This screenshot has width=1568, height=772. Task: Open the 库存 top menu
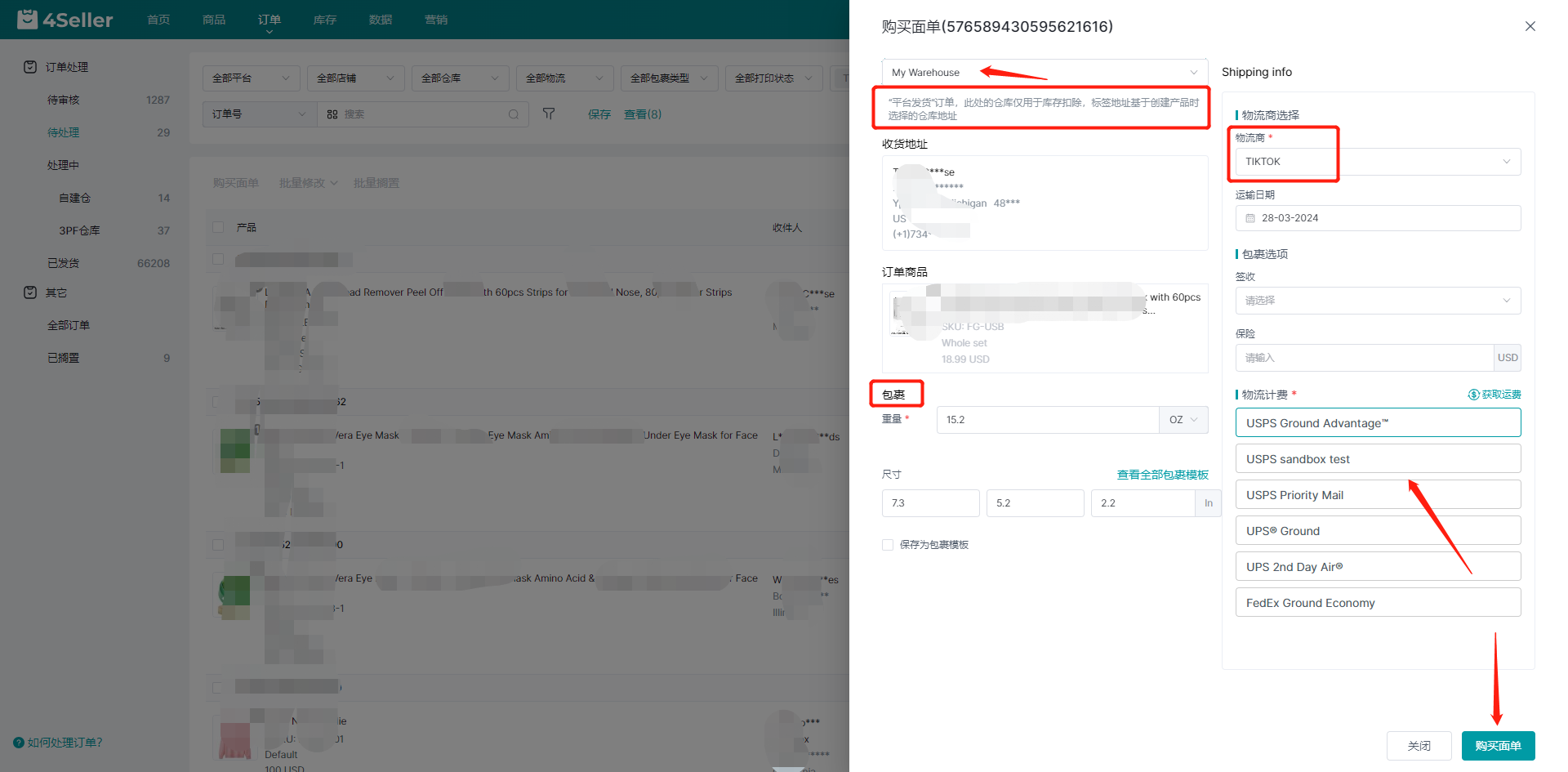tap(325, 20)
